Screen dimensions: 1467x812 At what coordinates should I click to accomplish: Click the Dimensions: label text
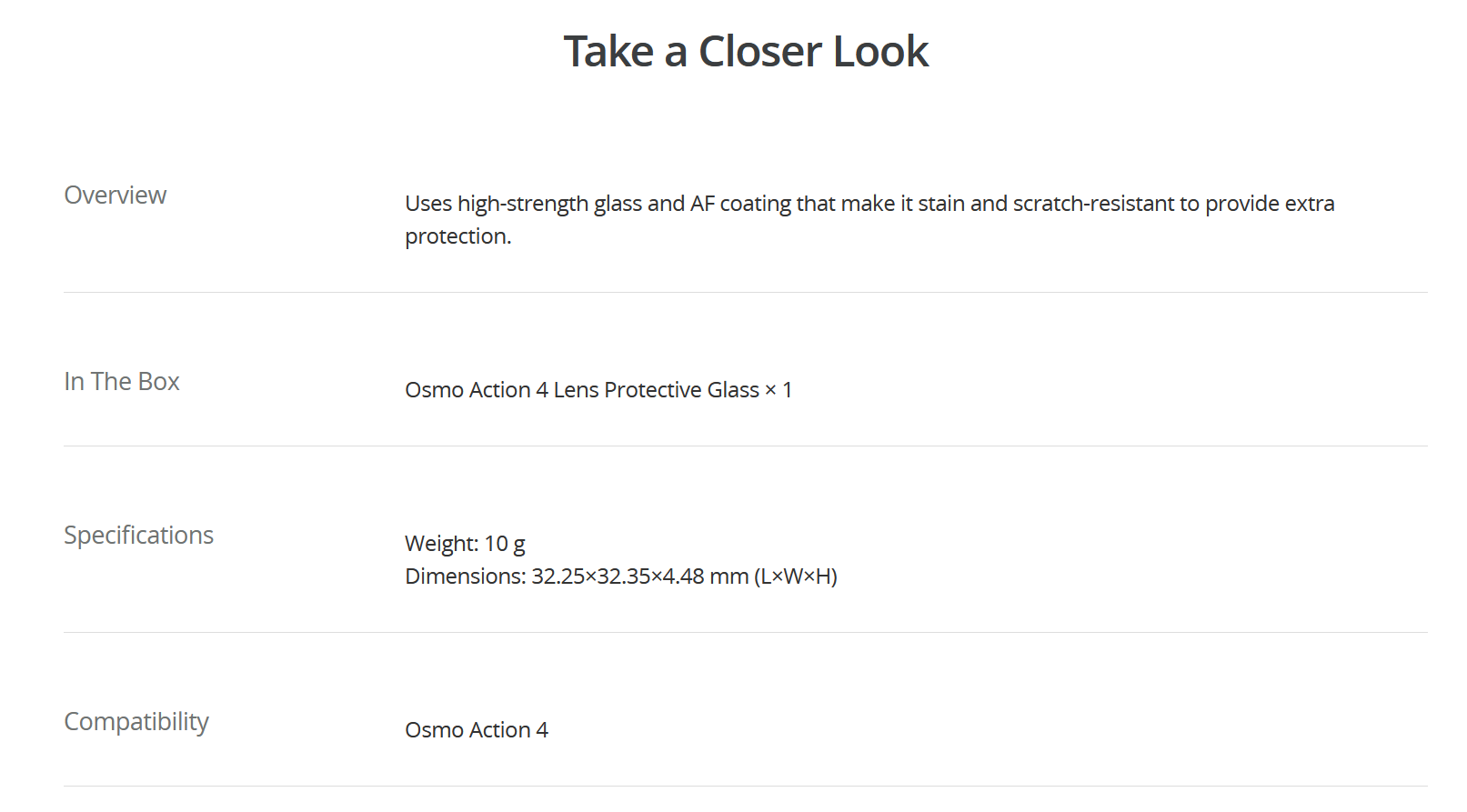466,576
